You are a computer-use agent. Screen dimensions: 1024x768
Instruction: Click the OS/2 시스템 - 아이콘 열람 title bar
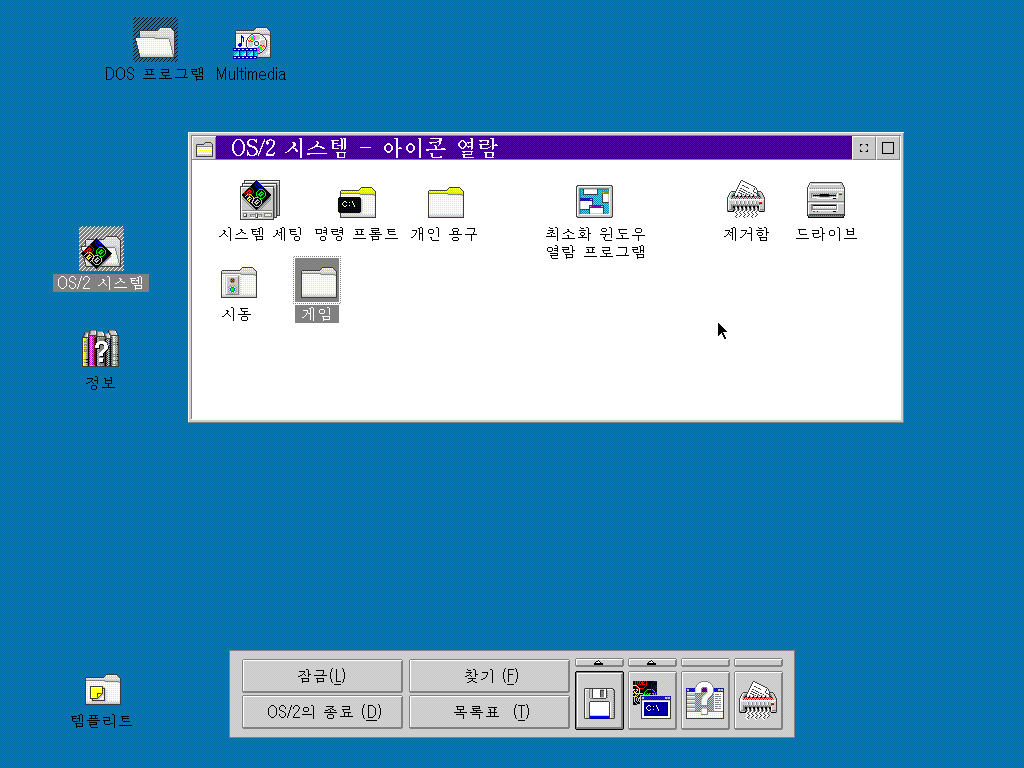coord(534,148)
